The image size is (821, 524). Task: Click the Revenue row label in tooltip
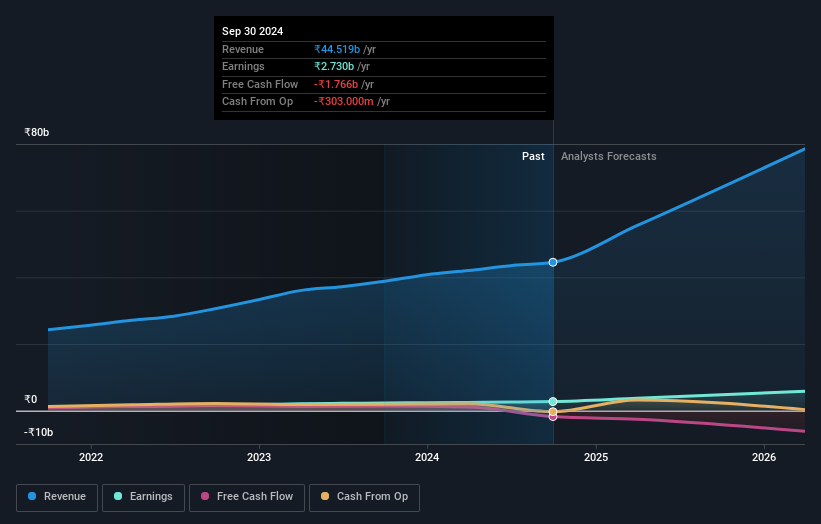coord(243,49)
